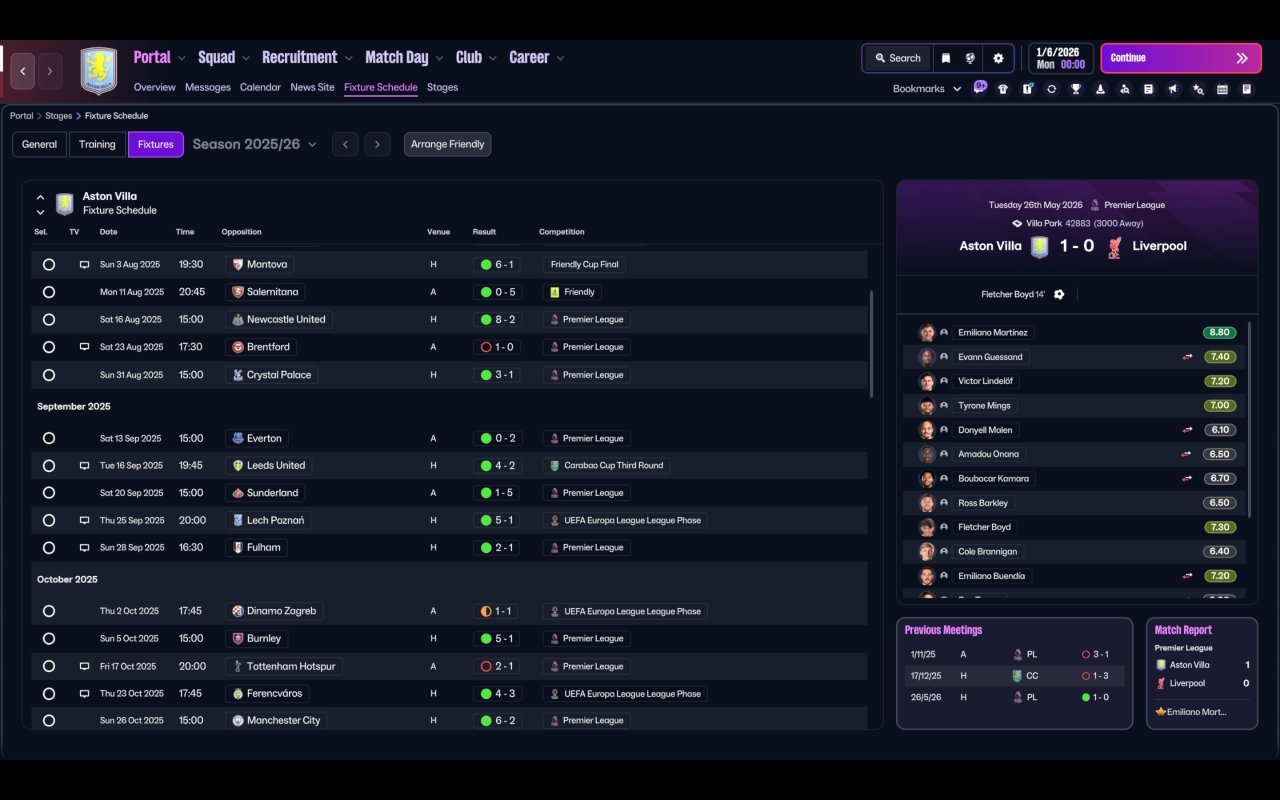Viewport: 1280px width, 800px height.
Task: Click the gear icon beside Fletcher Boyd 14'
Action: pyautogui.click(x=1059, y=295)
